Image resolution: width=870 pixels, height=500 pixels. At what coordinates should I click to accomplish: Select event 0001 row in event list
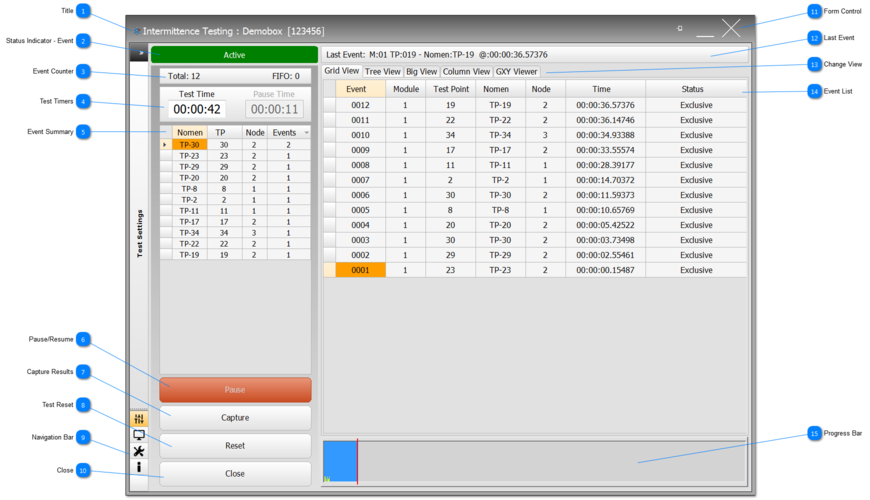coord(360,270)
